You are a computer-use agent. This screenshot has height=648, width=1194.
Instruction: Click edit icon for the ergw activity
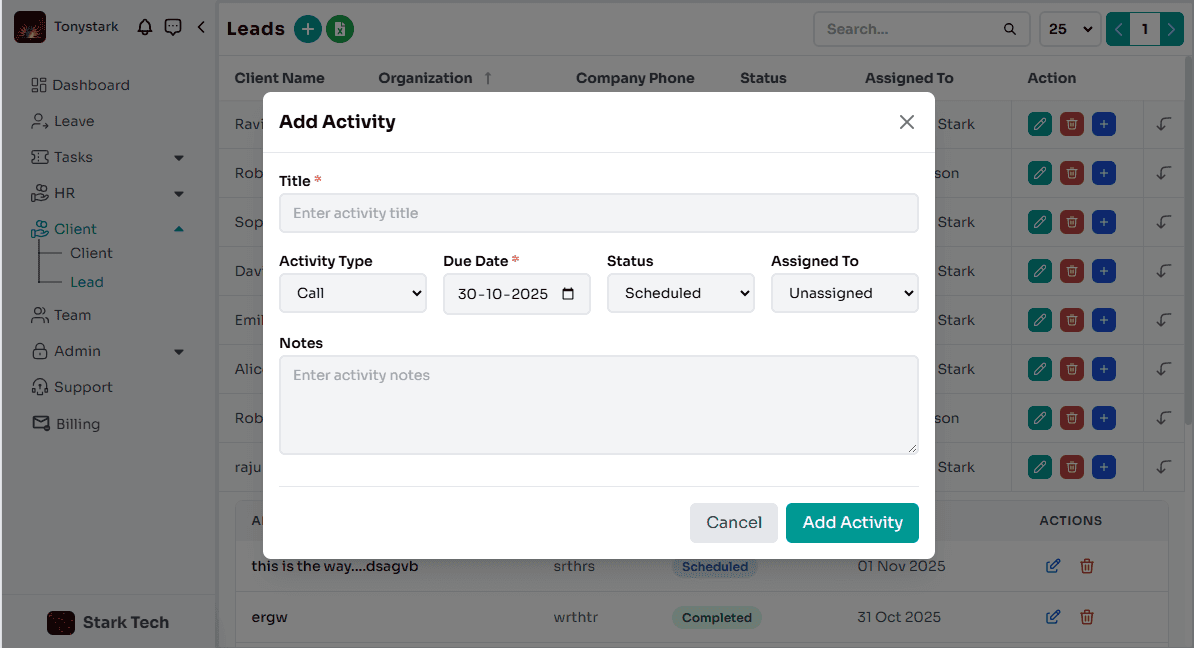[x=1052, y=617]
